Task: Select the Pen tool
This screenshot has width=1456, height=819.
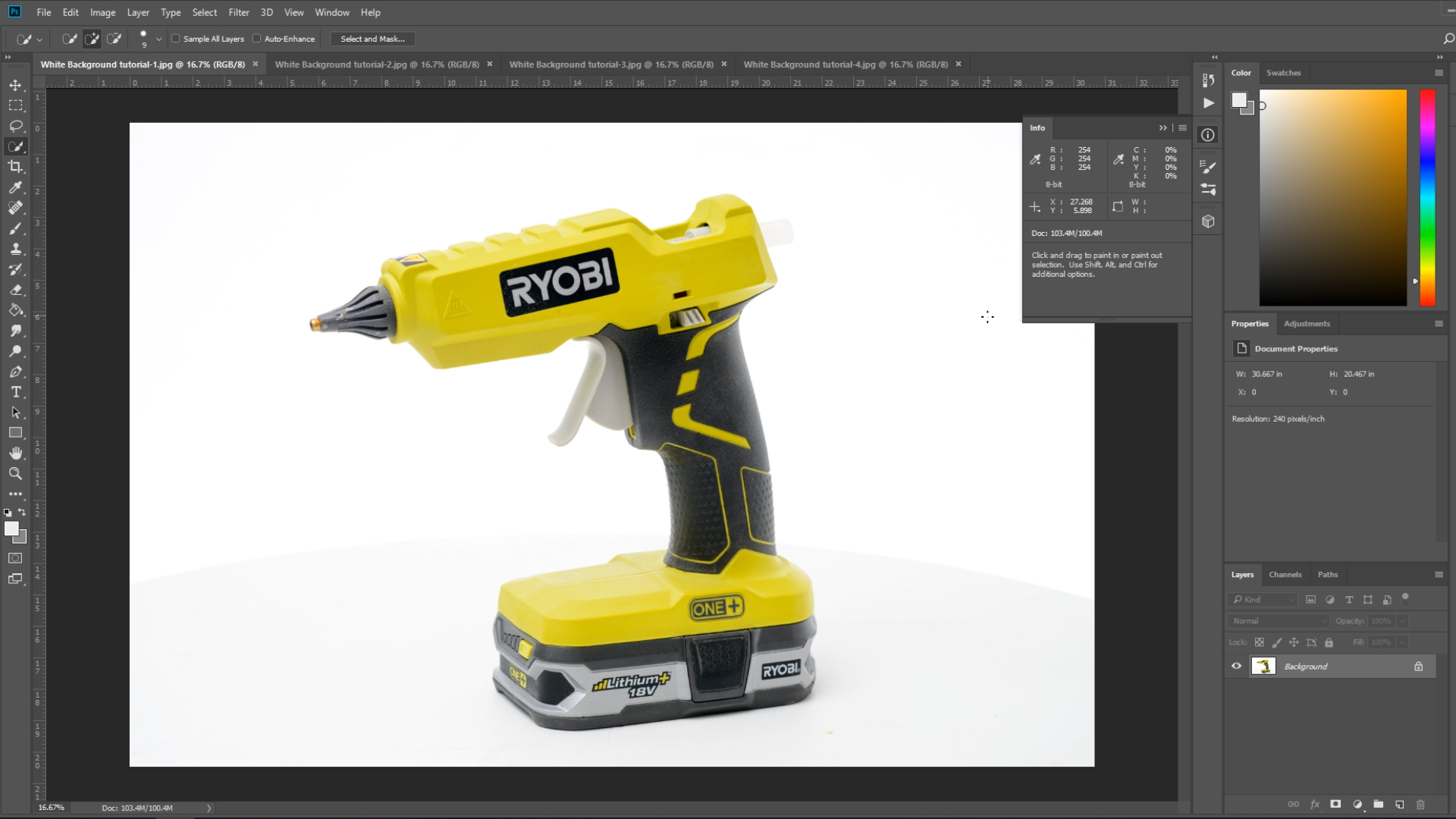Action: pyautogui.click(x=15, y=372)
